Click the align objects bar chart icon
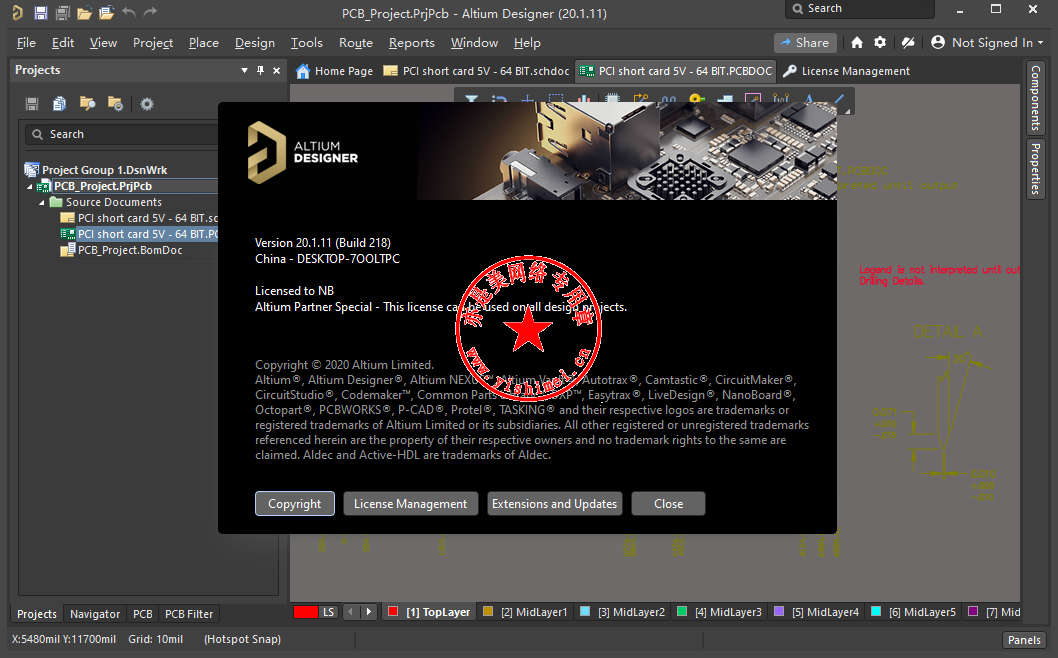The image size is (1058, 658). pos(584,99)
